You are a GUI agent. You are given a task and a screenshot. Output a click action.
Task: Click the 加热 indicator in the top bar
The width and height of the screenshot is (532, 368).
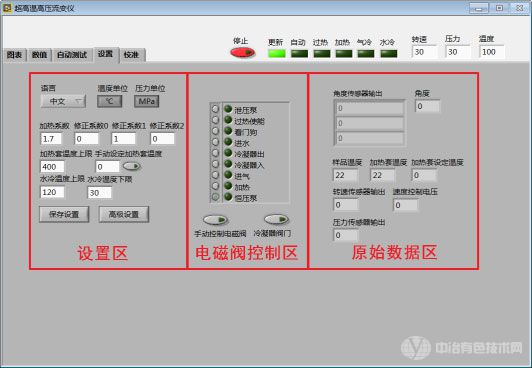pos(344,54)
